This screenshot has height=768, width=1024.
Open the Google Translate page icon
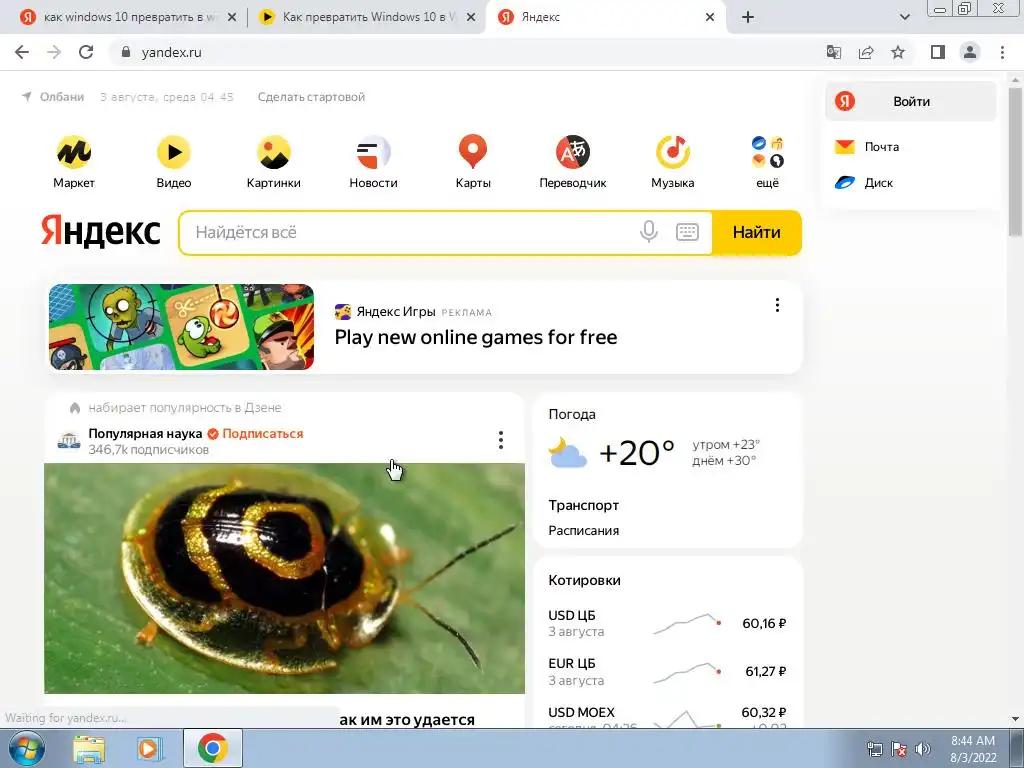click(834, 52)
